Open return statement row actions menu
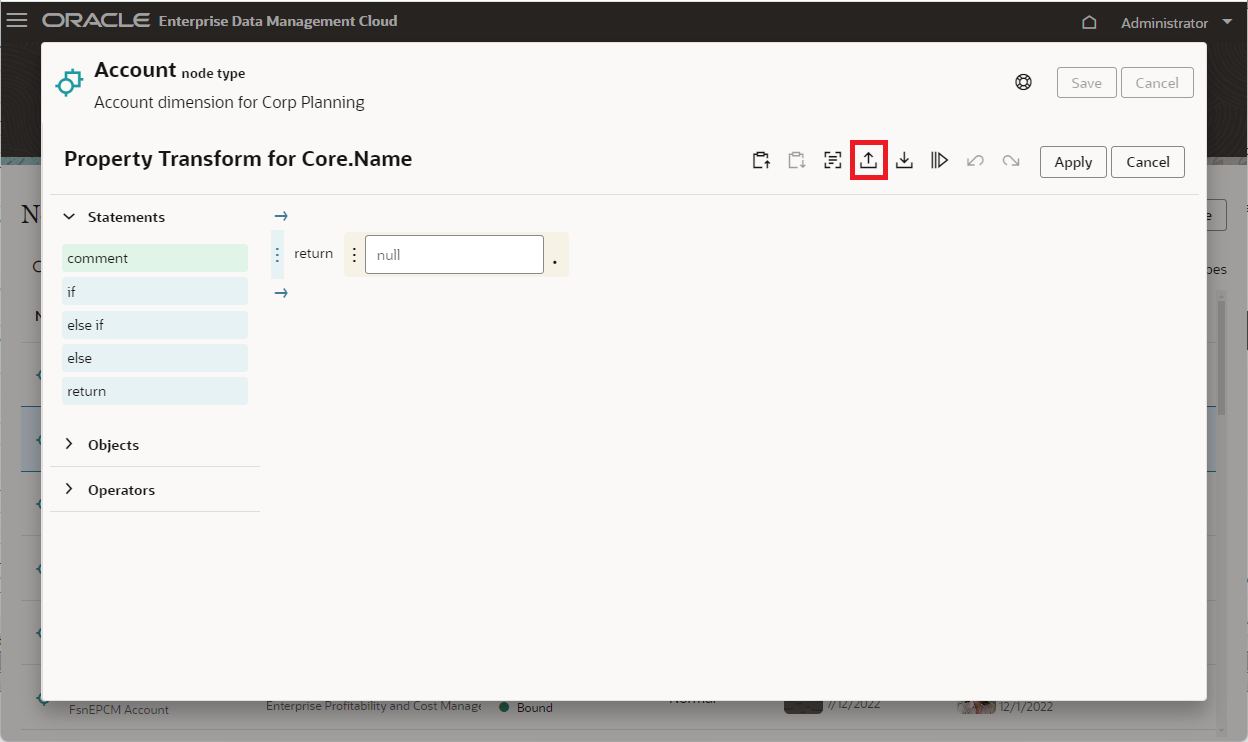The height and width of the screenshot is (742, 1248). point(278,254)
